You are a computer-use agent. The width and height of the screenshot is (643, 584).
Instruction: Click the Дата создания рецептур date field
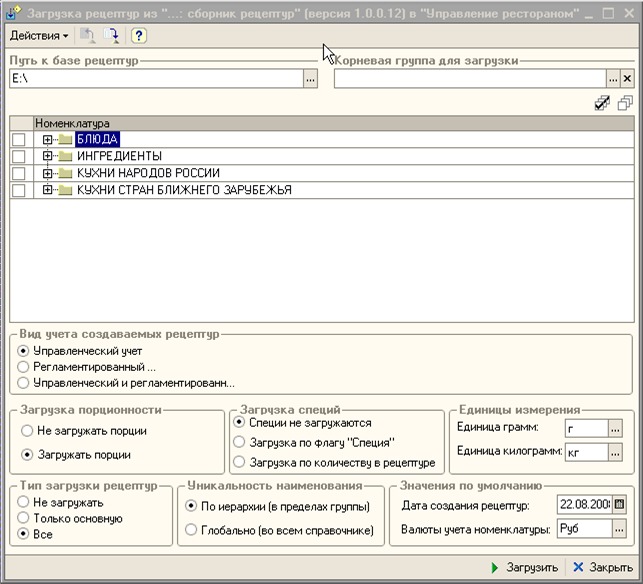(585, 504)
